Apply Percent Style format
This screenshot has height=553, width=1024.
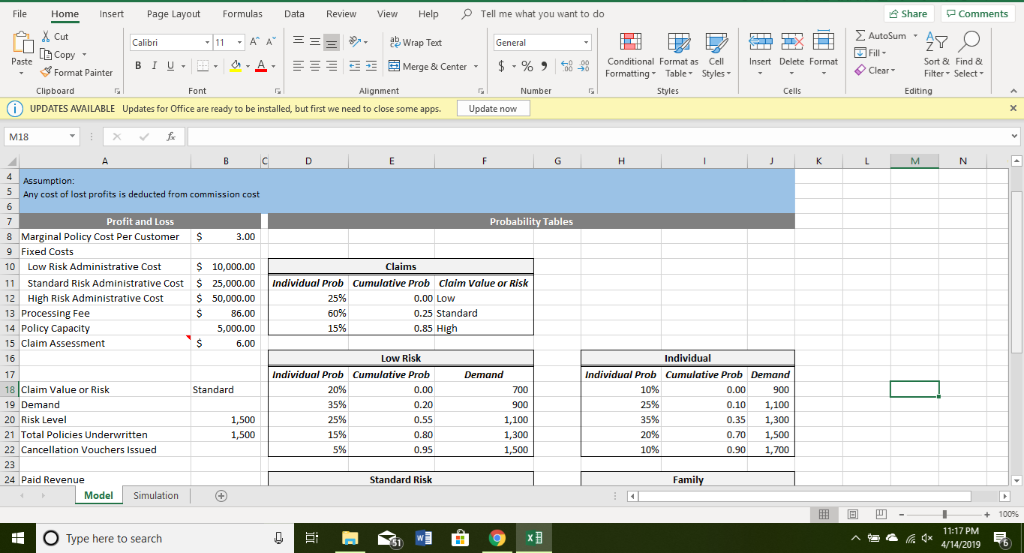pos(527,66)
